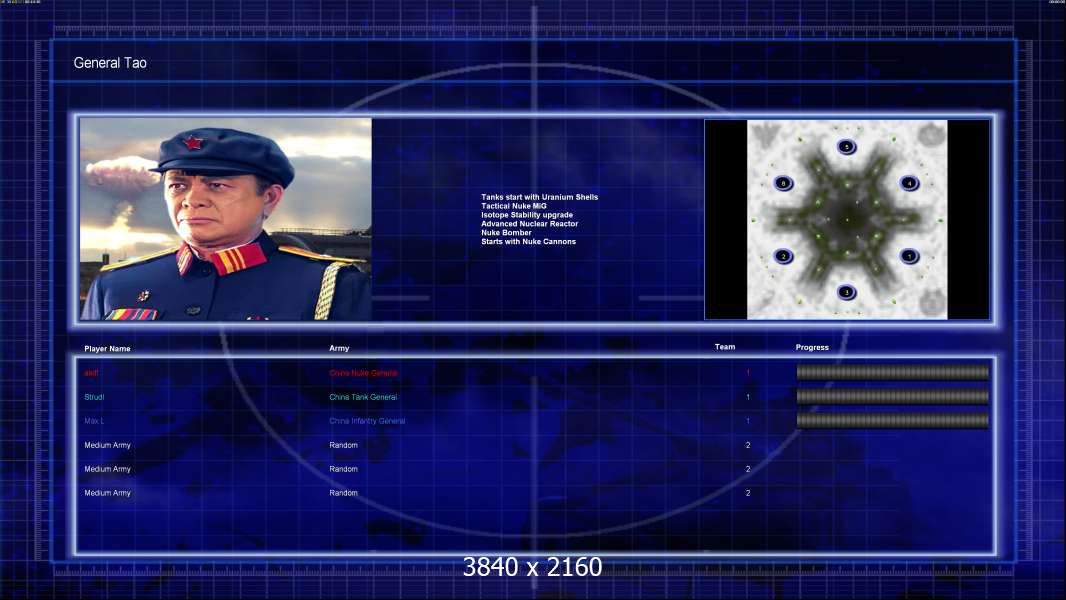This screenshot has width=1066, height=600.
Task: Select start position 6 on the map
Action: click(x=783, y=183)
